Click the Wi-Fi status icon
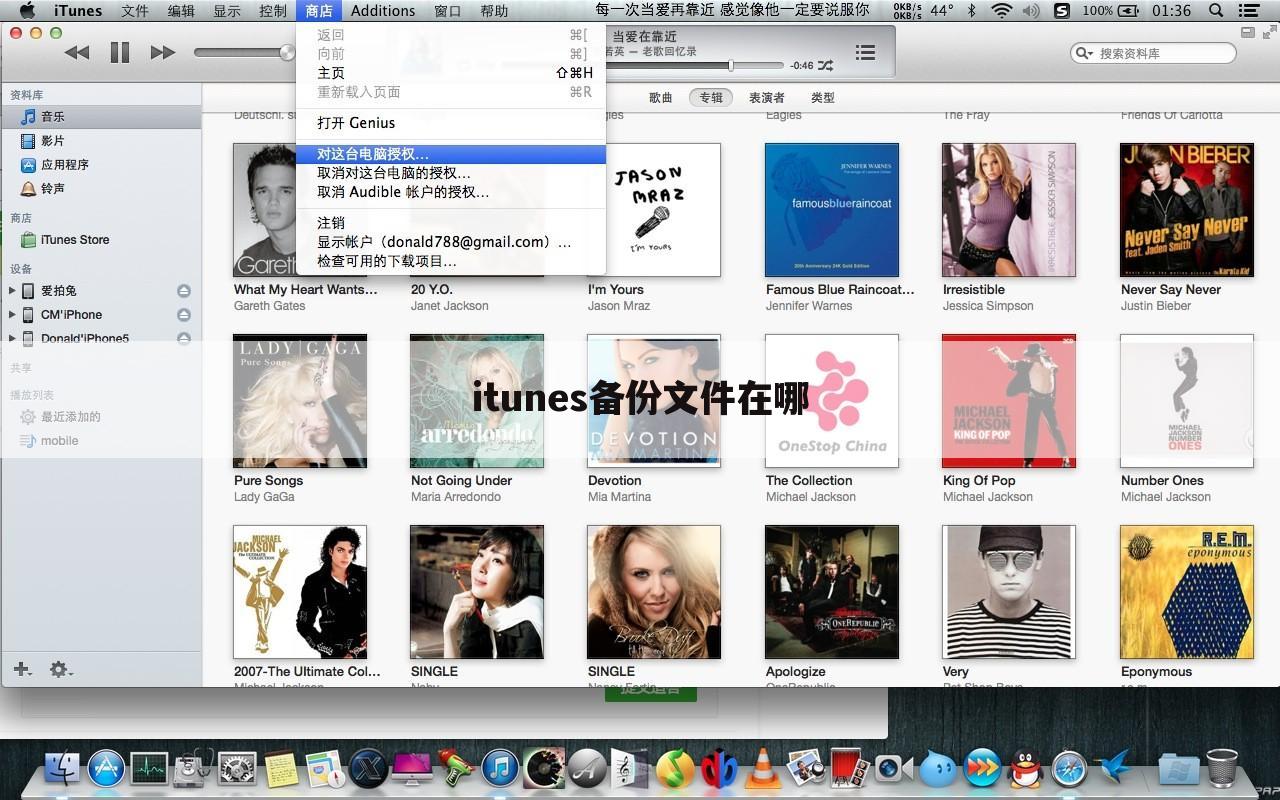This screenshot has height=800, width=1280. [x=1001, y=10]
